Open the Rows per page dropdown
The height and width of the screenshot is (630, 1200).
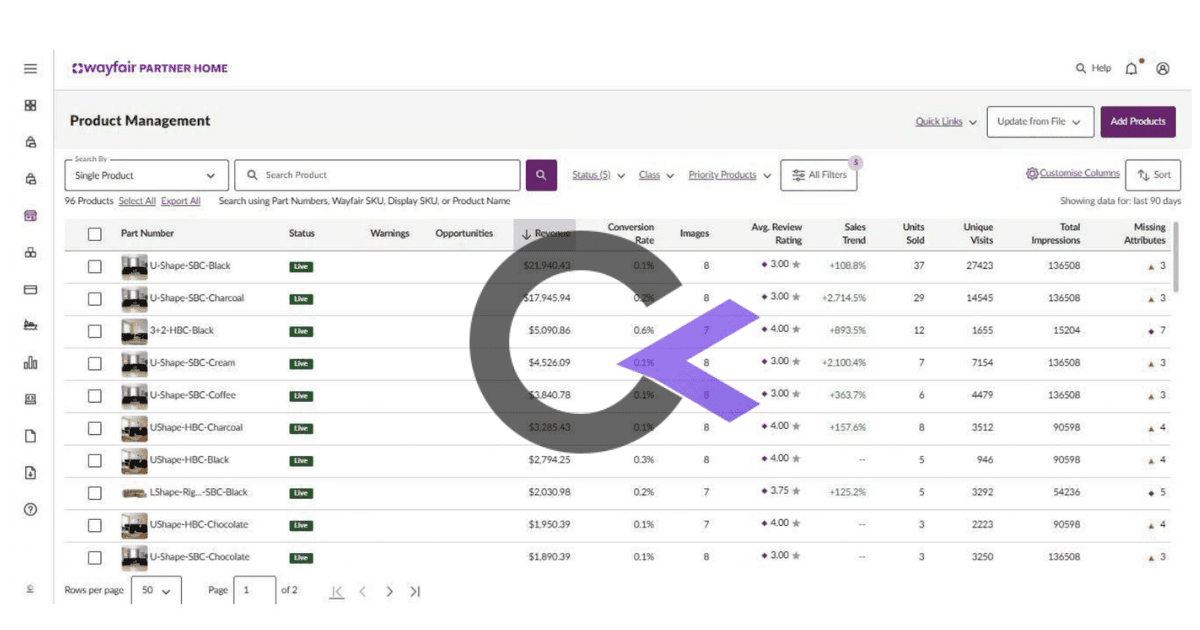click(156, 591)
